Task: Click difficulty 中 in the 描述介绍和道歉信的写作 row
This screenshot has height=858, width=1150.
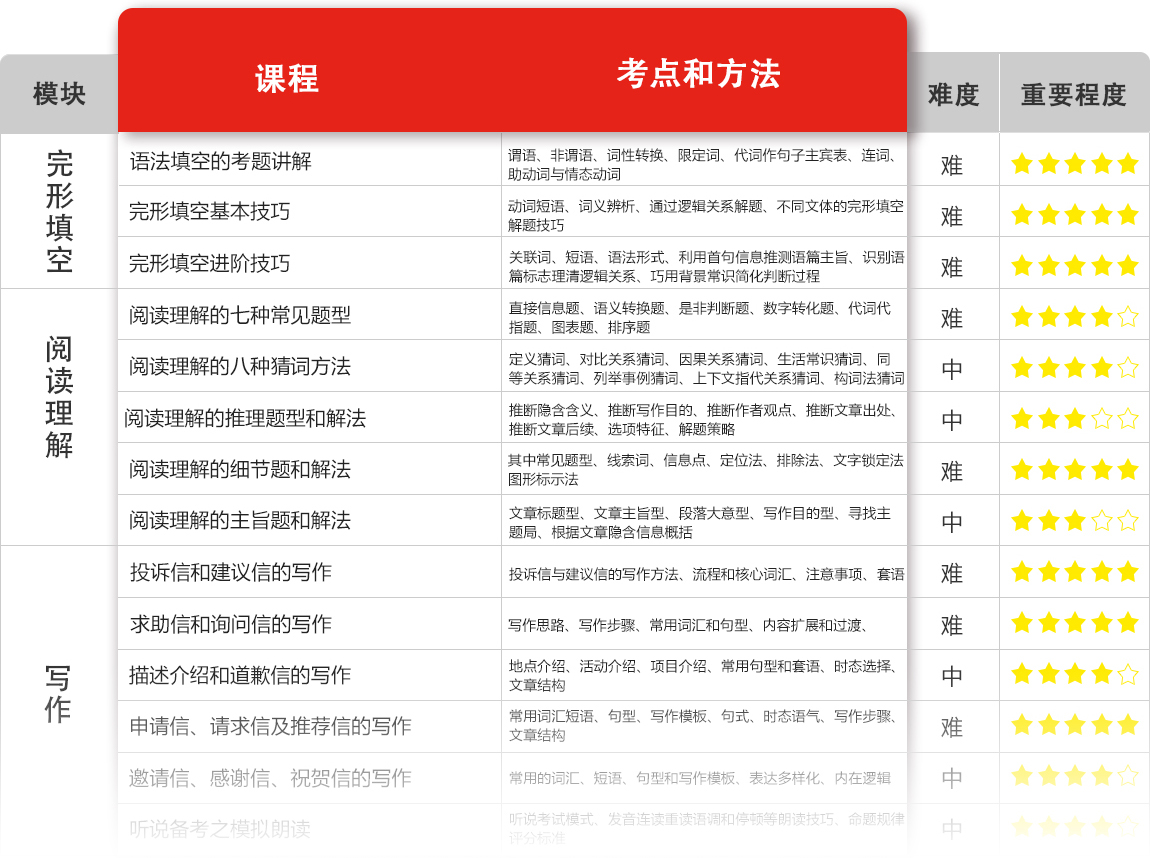Action: [952, 676]
